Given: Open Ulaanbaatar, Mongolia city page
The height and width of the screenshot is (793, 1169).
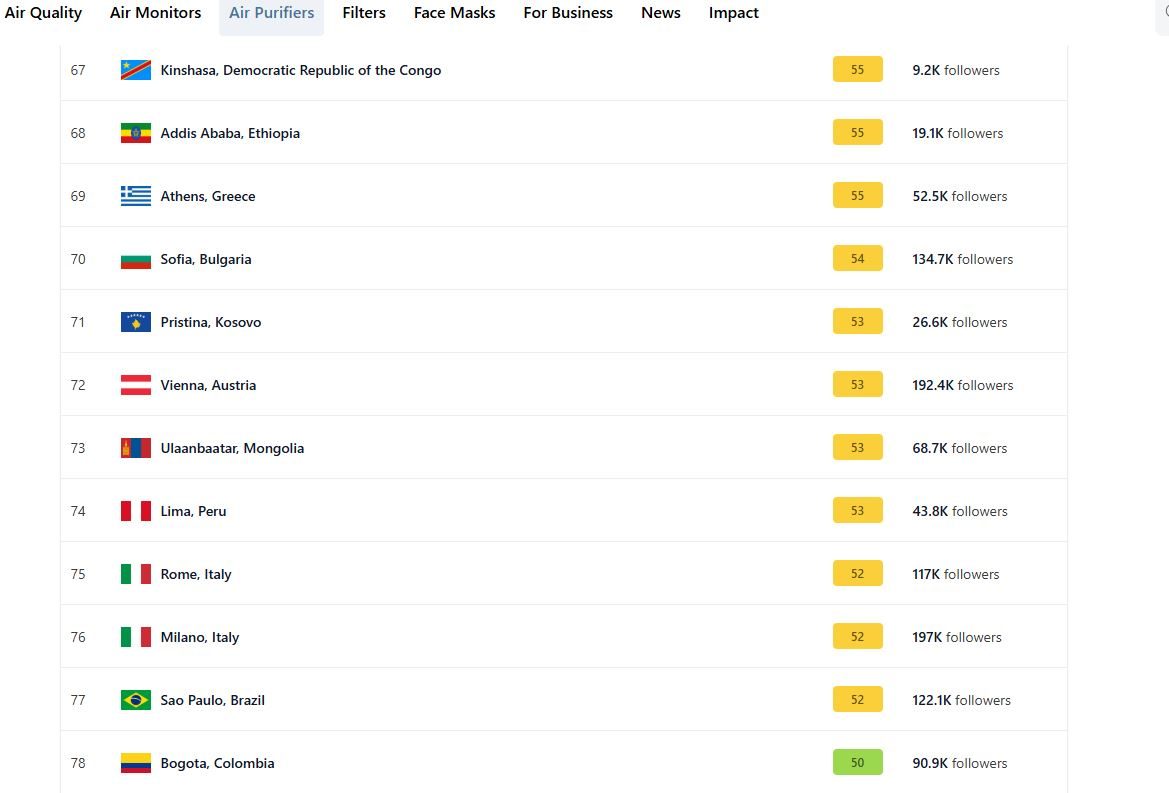Looking at the screenshot, I should [232, 448].
